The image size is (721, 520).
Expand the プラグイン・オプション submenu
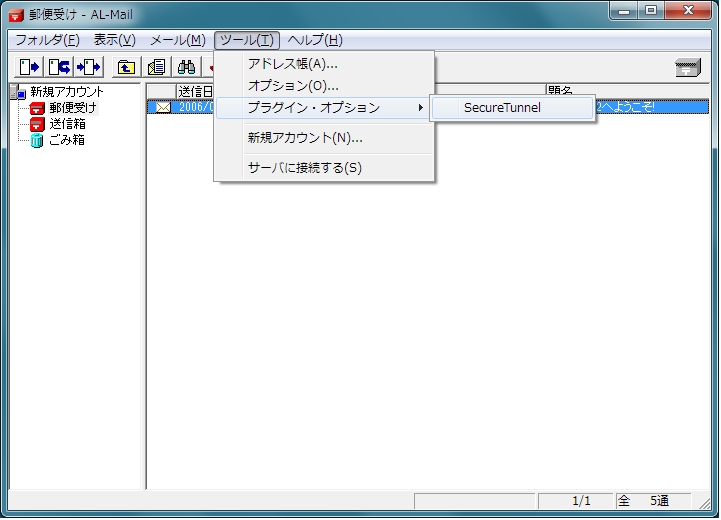point(313,107)
